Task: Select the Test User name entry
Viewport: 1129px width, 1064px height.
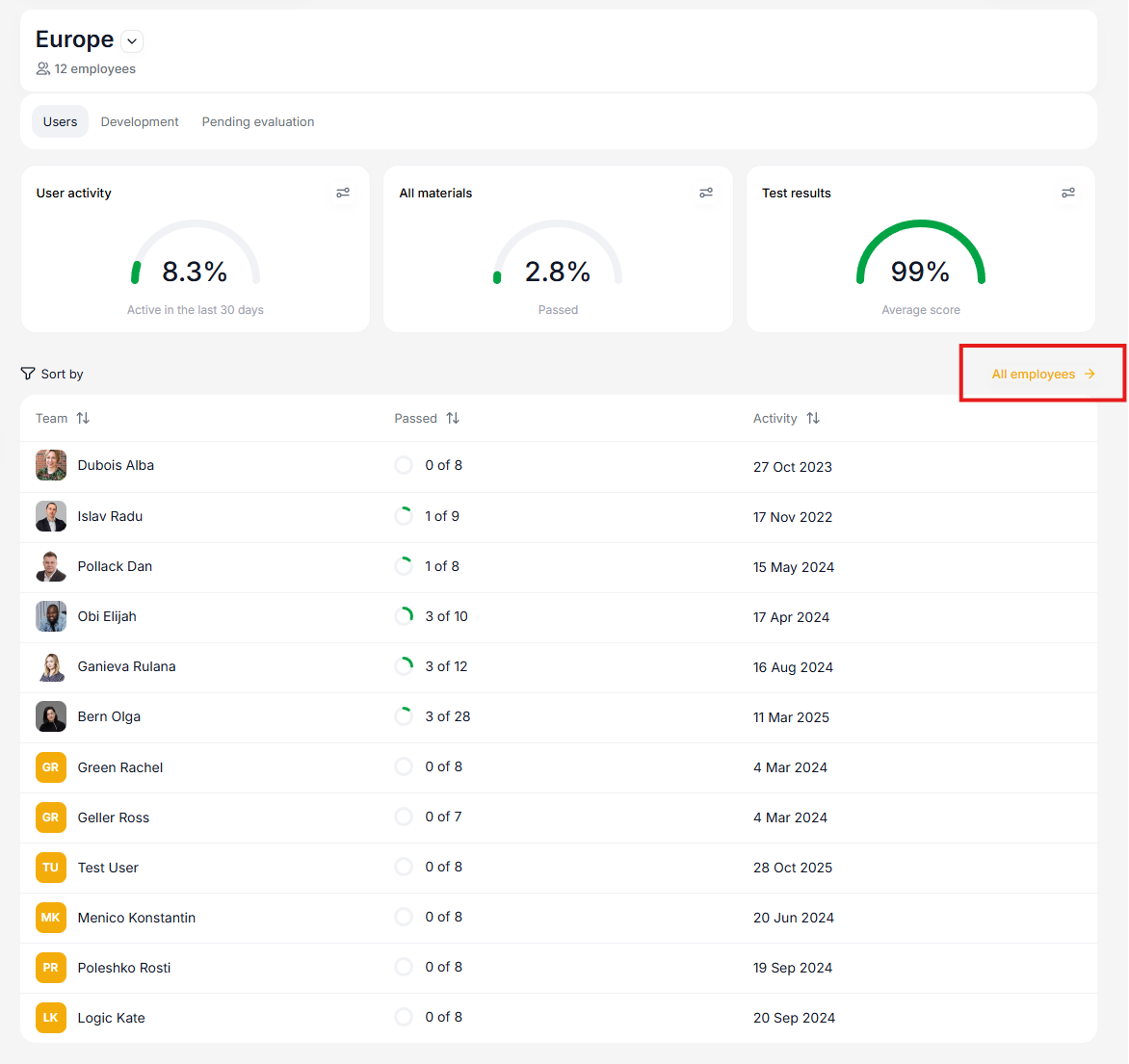Action: (x=108, y=868)
